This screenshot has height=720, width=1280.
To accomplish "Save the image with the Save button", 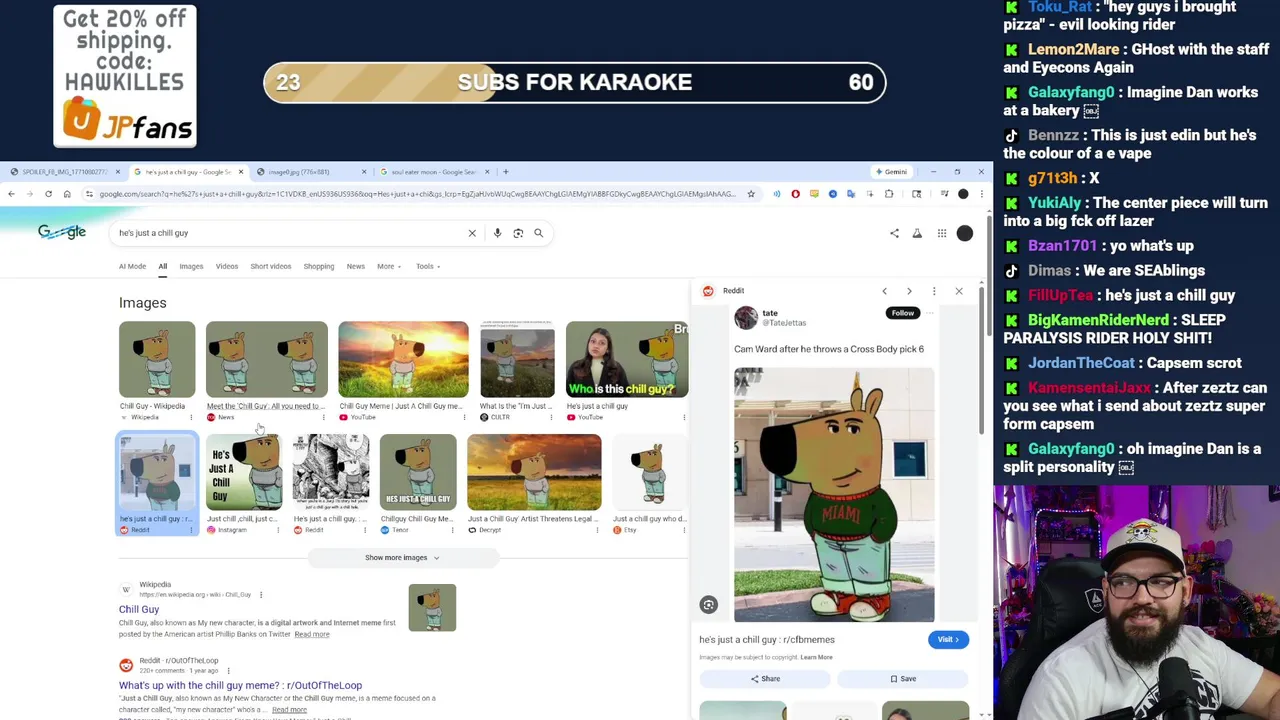I will tap(903, 679).
